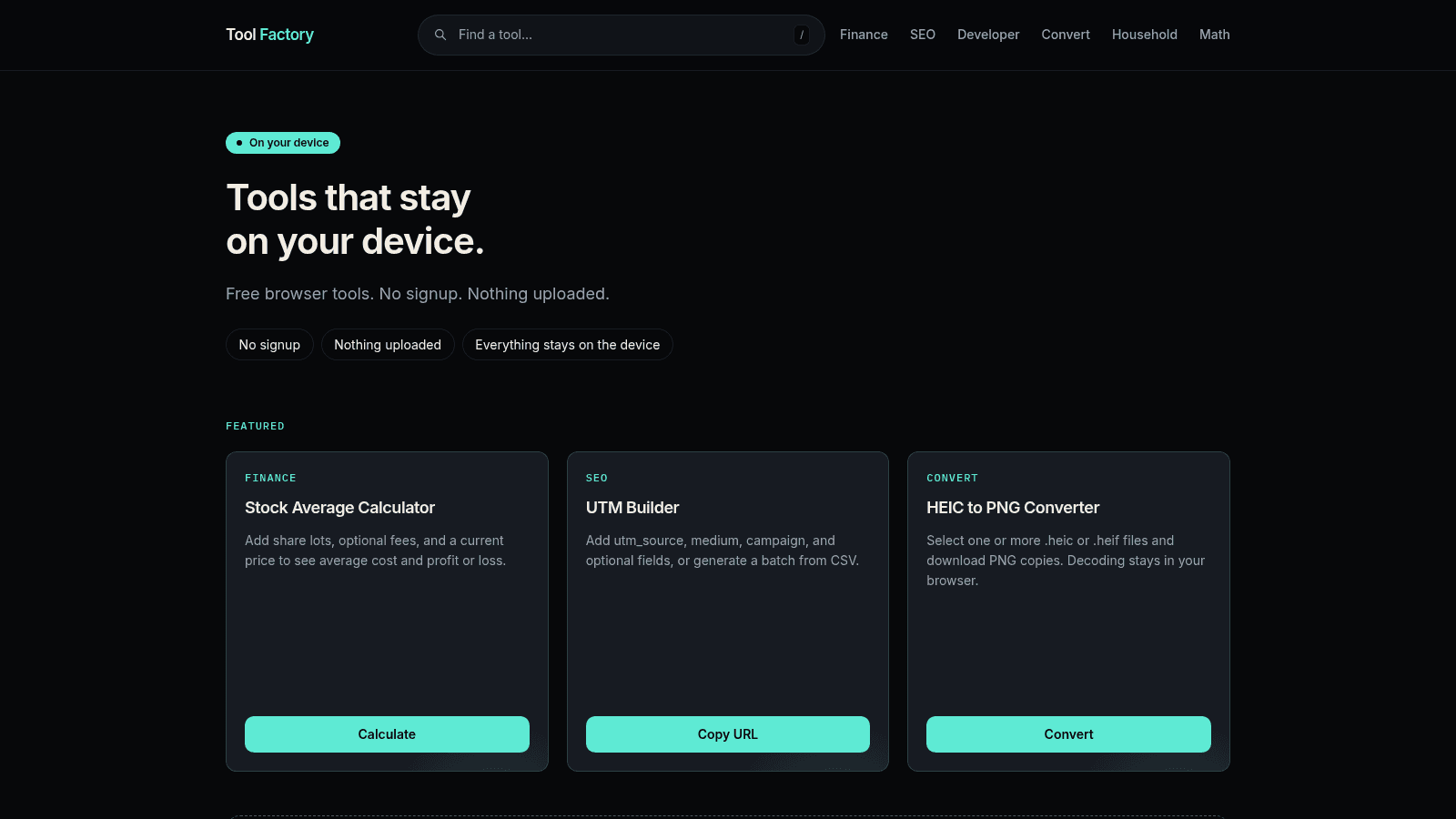Open the SEO navigation item
This screenshot has height=819, width=1456.
tap(923, 35)
